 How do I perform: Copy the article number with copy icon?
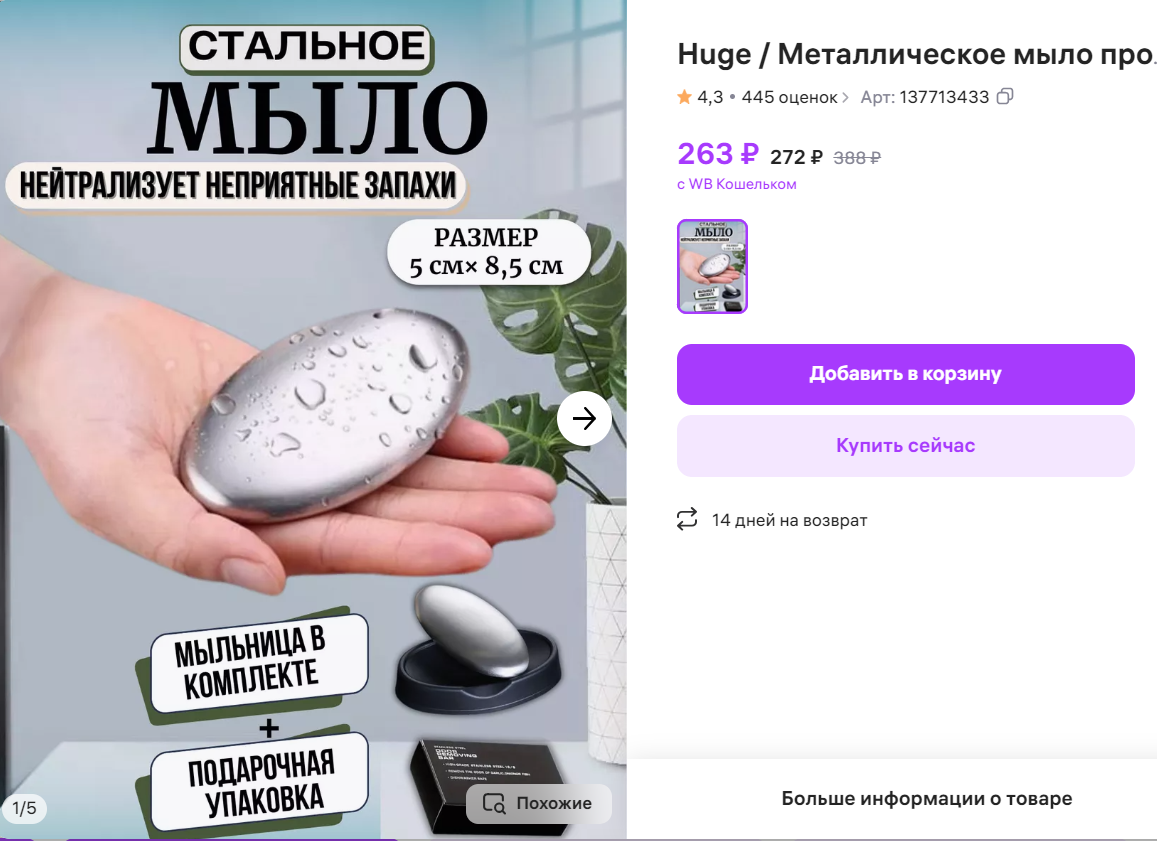point(1004,97)
